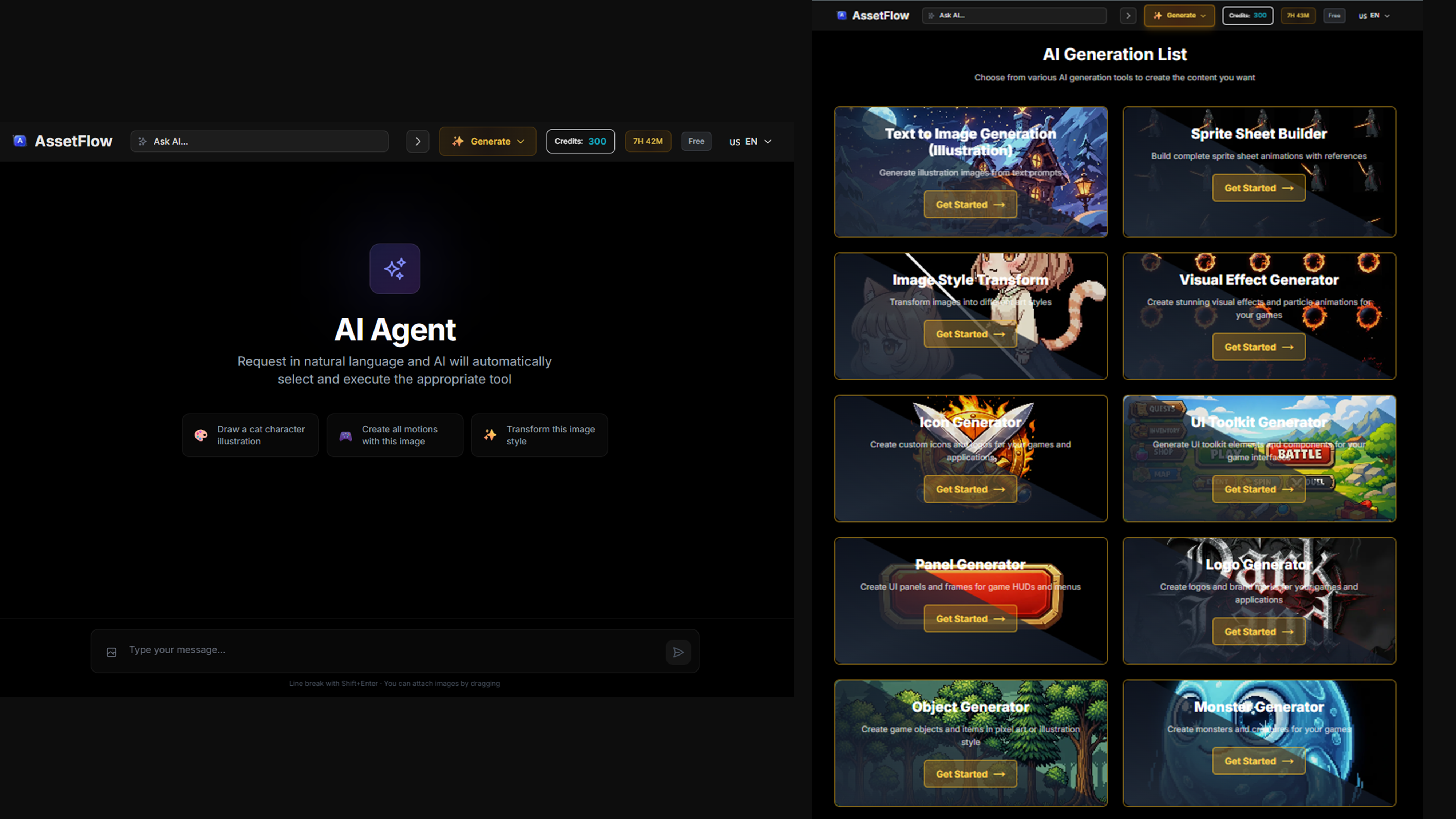Click the attach image icon in message box
1456x819 pixels.
coord(111,652)
